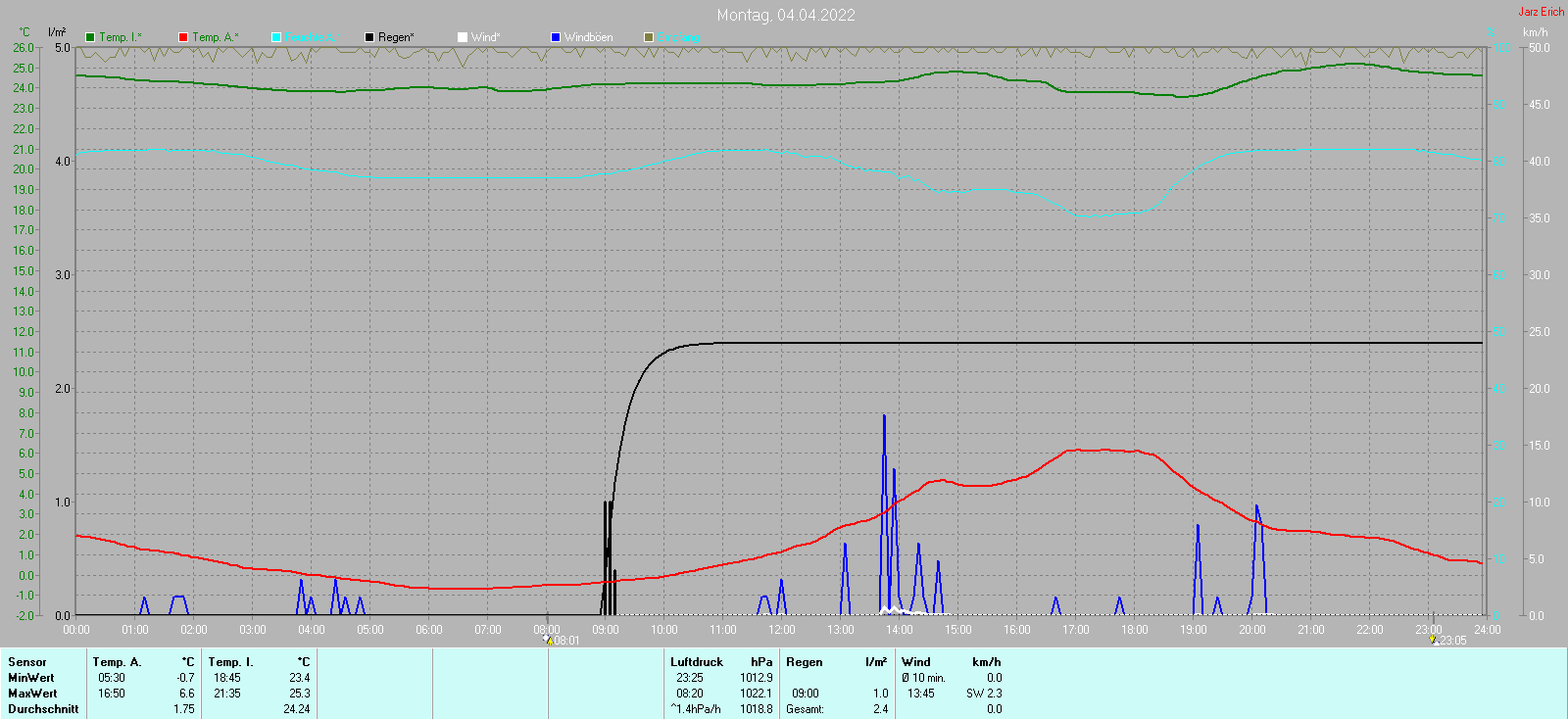The height and width of the screenshot is (719, 1568).
Task: Click the date title Montag, 04.04.2022
Action: pos(785,15)
